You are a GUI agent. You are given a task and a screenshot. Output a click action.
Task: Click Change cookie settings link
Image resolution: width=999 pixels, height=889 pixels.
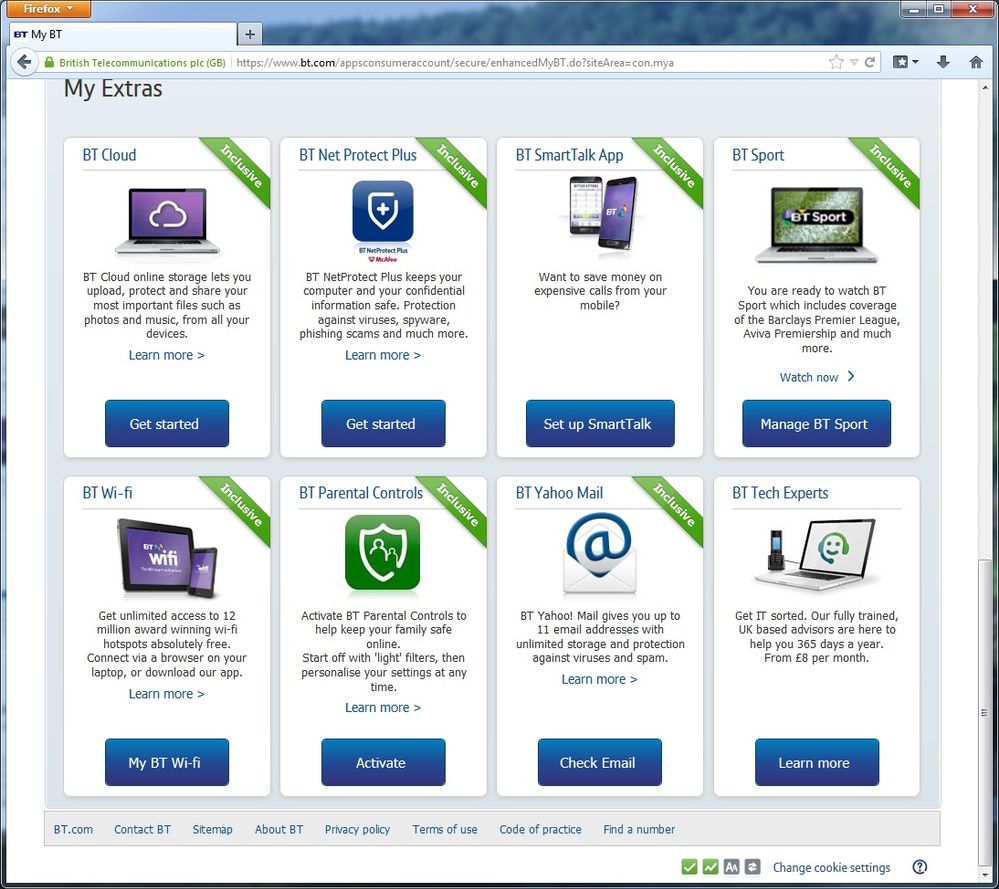831,867
